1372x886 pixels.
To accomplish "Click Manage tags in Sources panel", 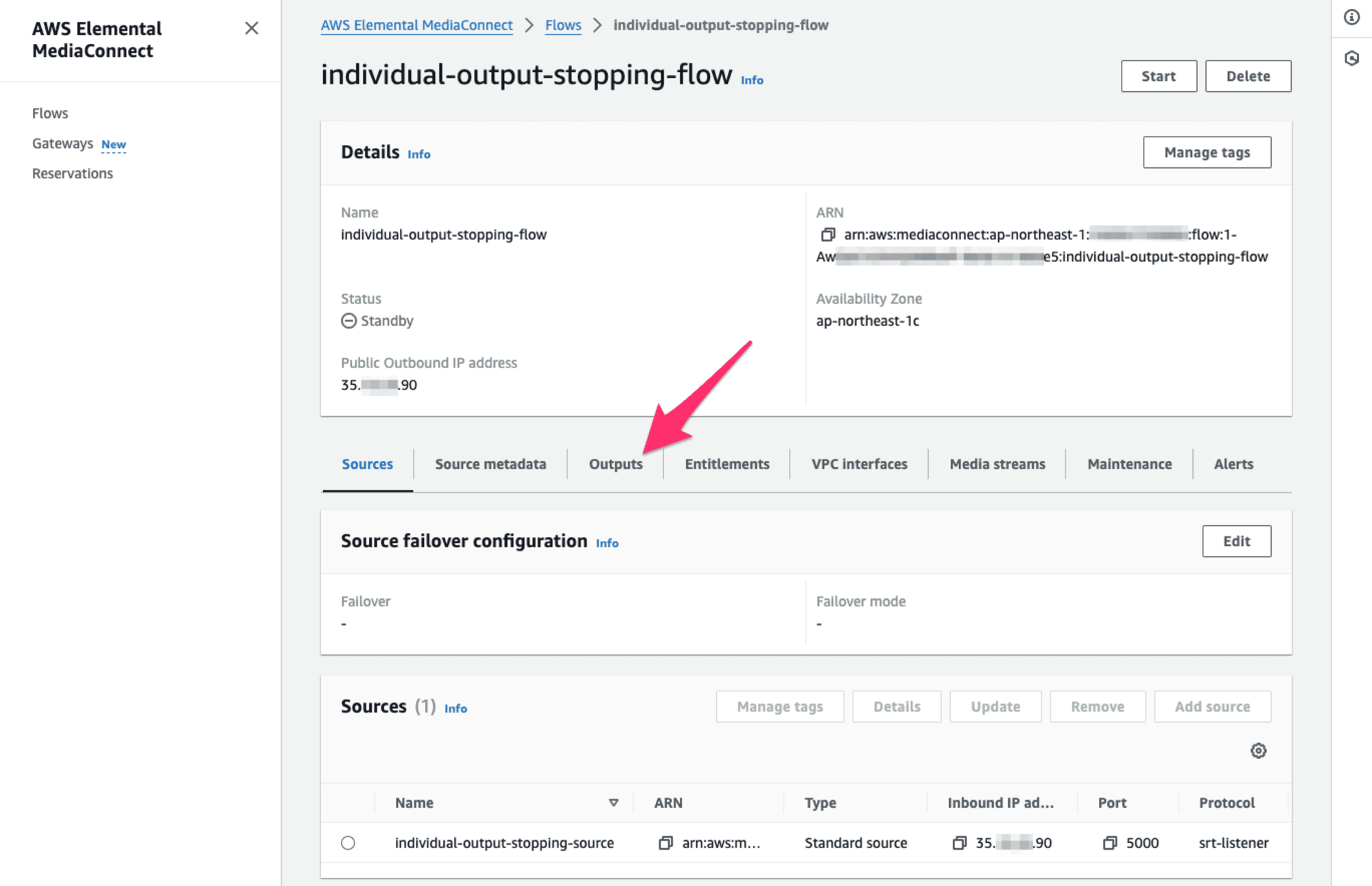I will pos(780,706).
